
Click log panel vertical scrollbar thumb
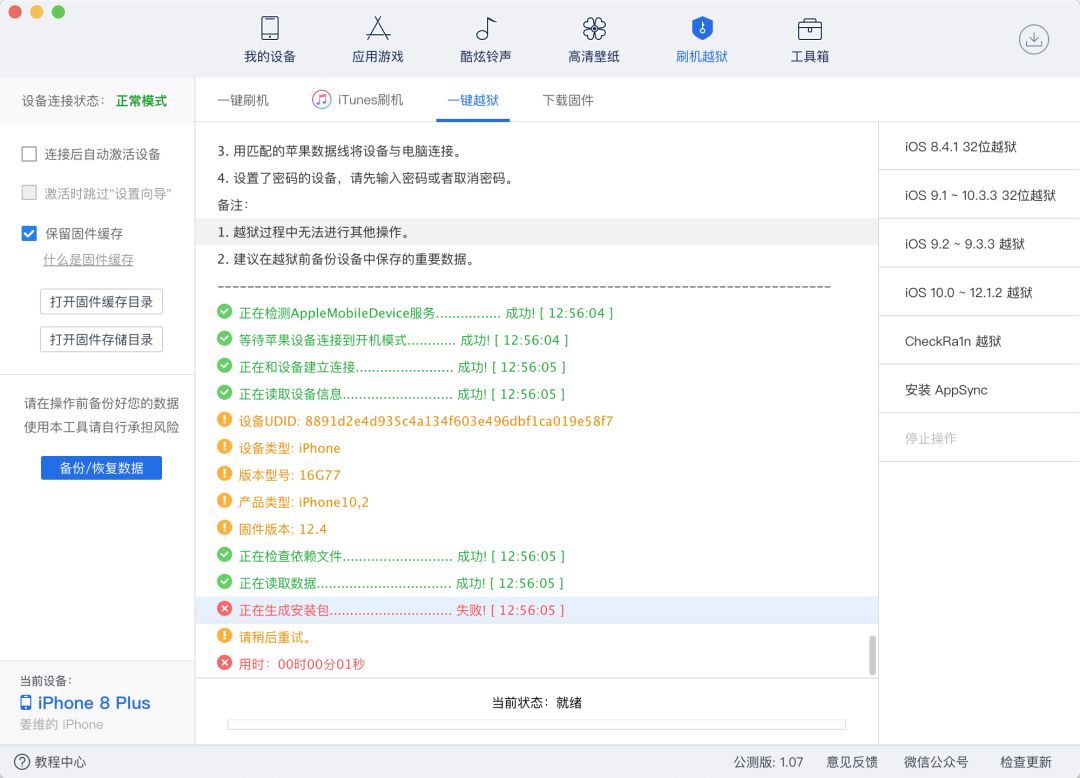[872, 655]
